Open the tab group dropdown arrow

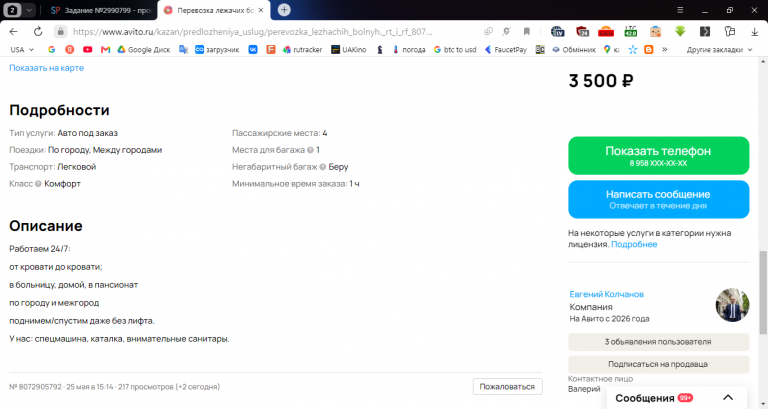29,10
